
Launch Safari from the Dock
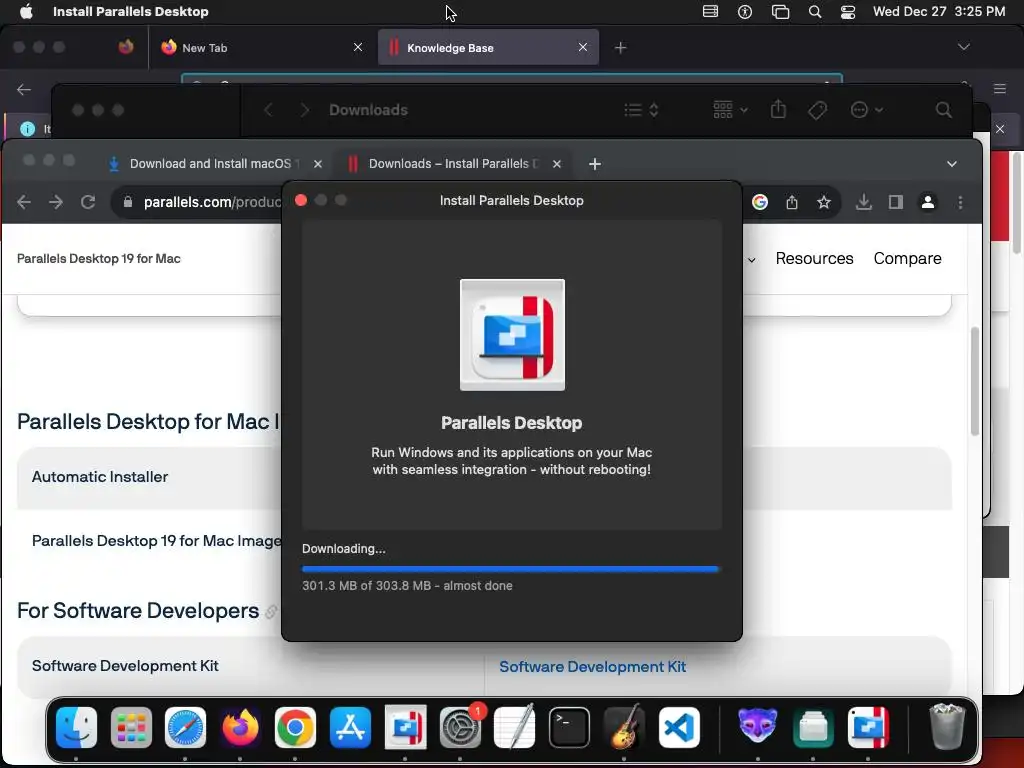[x=185, y=728]
